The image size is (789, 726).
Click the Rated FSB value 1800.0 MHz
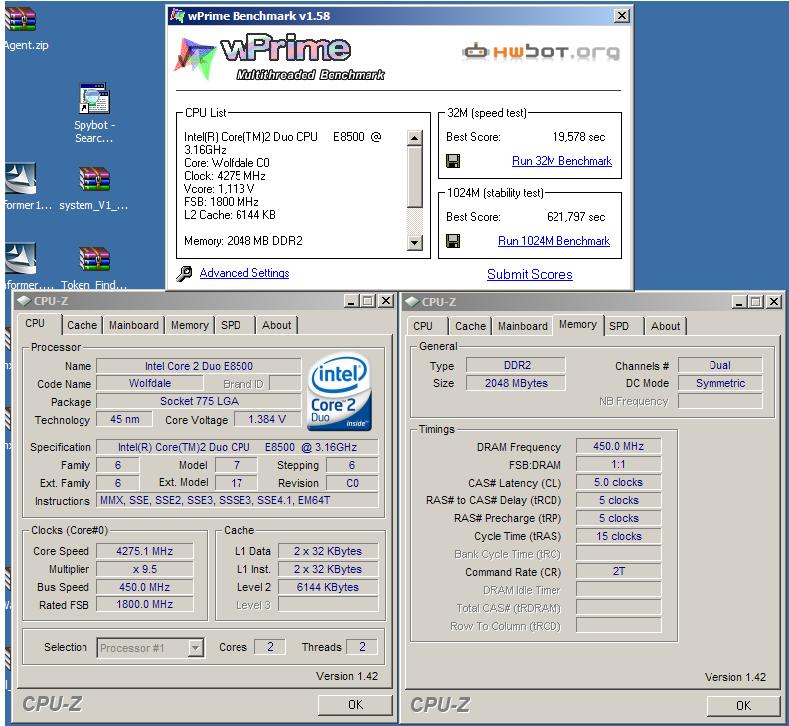144,604
